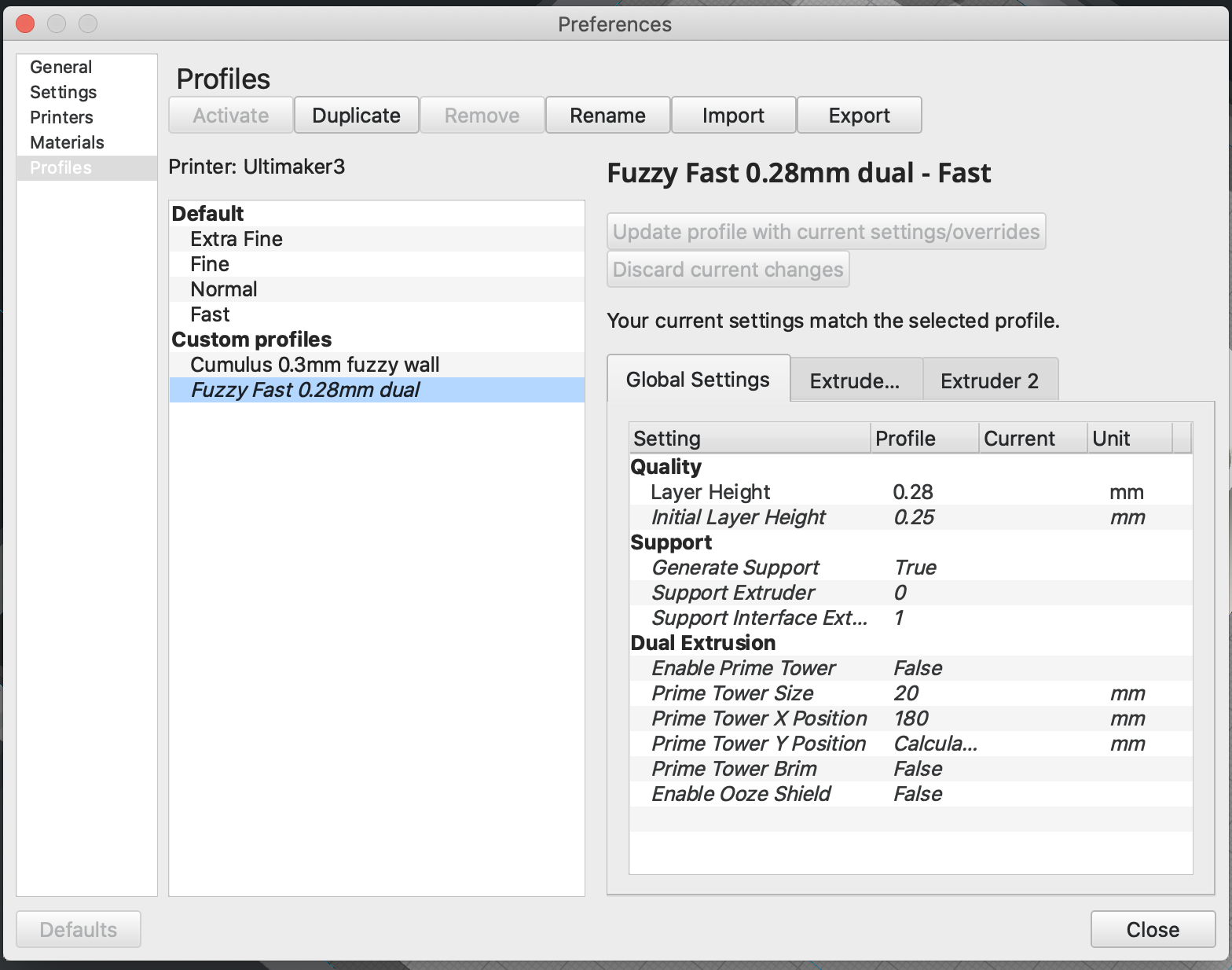The width and height of the screenshot is (1232, 970).
Task: Switch to Global Settings tab
Action: [x=698, y=380]
